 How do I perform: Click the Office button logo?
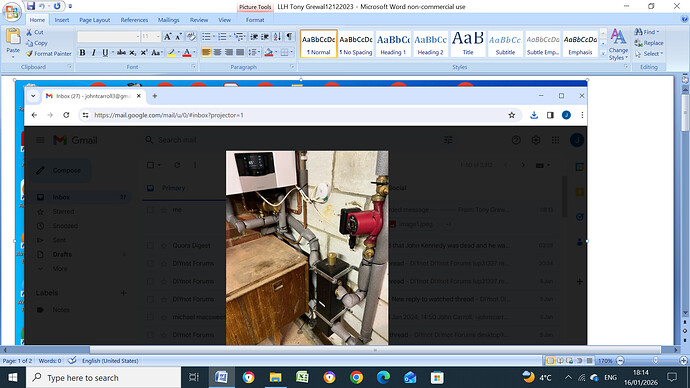(12, 11)
